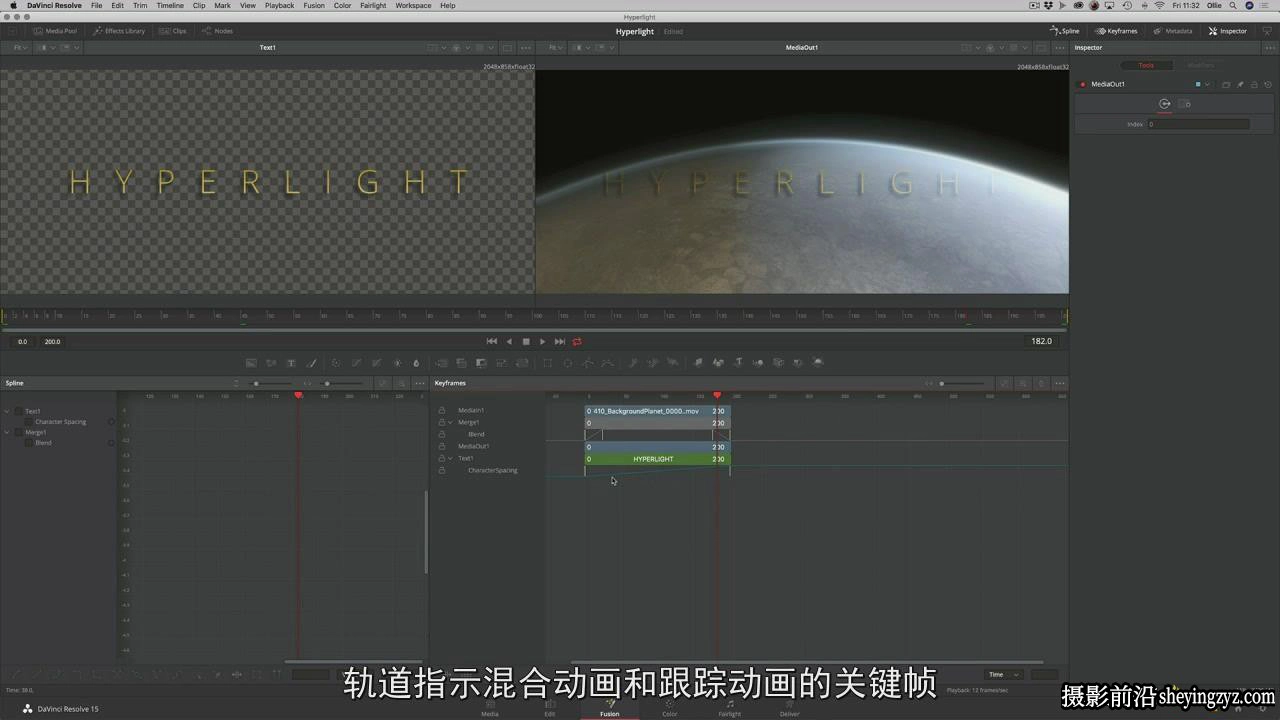Go to first frame
Image resolution: width=1280 pixels, height=720 pixels.
pyautogui.click(x=492, y=341)
